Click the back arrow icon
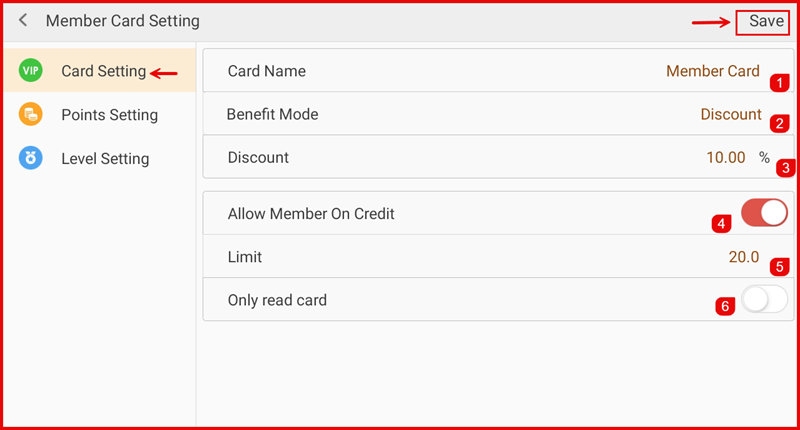Image resolution: width=800 pixels, height=430 pixels. point(22,20)
